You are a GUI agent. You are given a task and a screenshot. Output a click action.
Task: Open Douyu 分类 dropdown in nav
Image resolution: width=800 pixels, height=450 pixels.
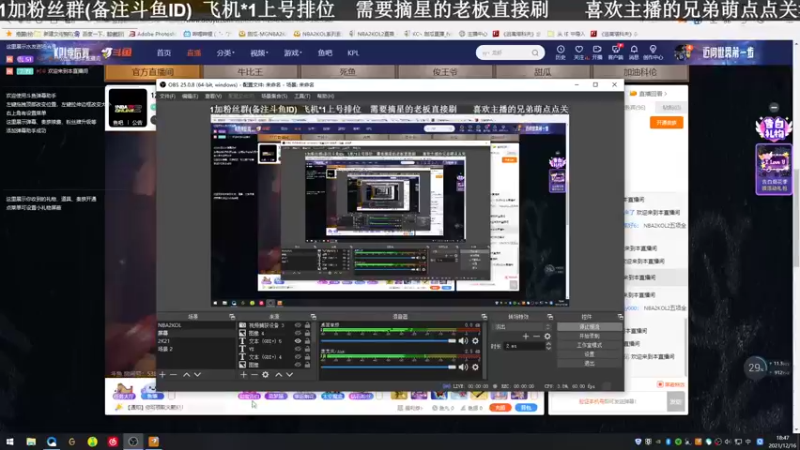pos(225,53)
